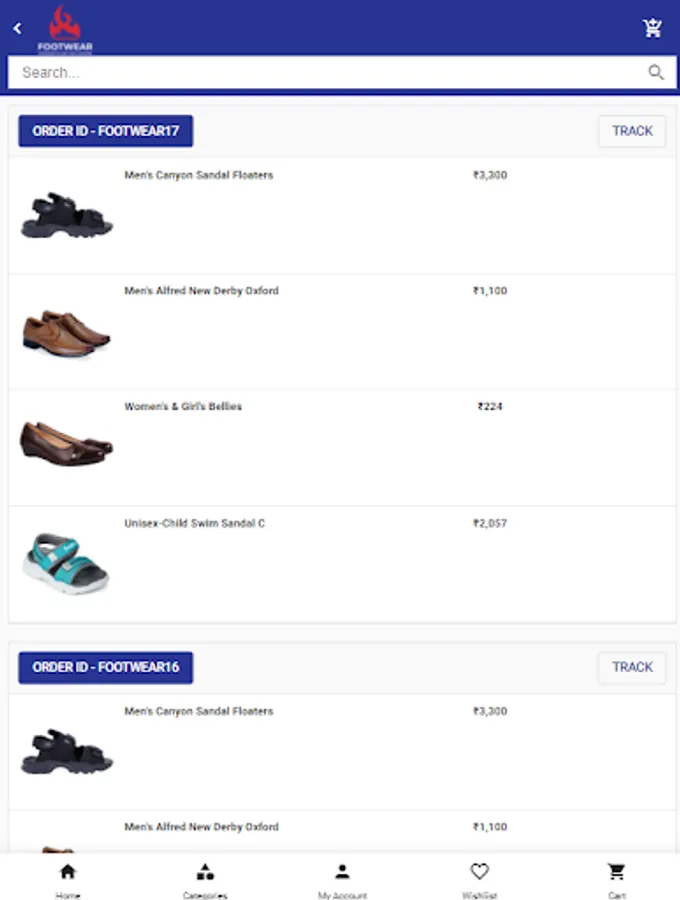Screen dimensions: 680x900
Task: Select the ORDER ID - FOOTWEAR16 label
Action: [x=105, y=667]
